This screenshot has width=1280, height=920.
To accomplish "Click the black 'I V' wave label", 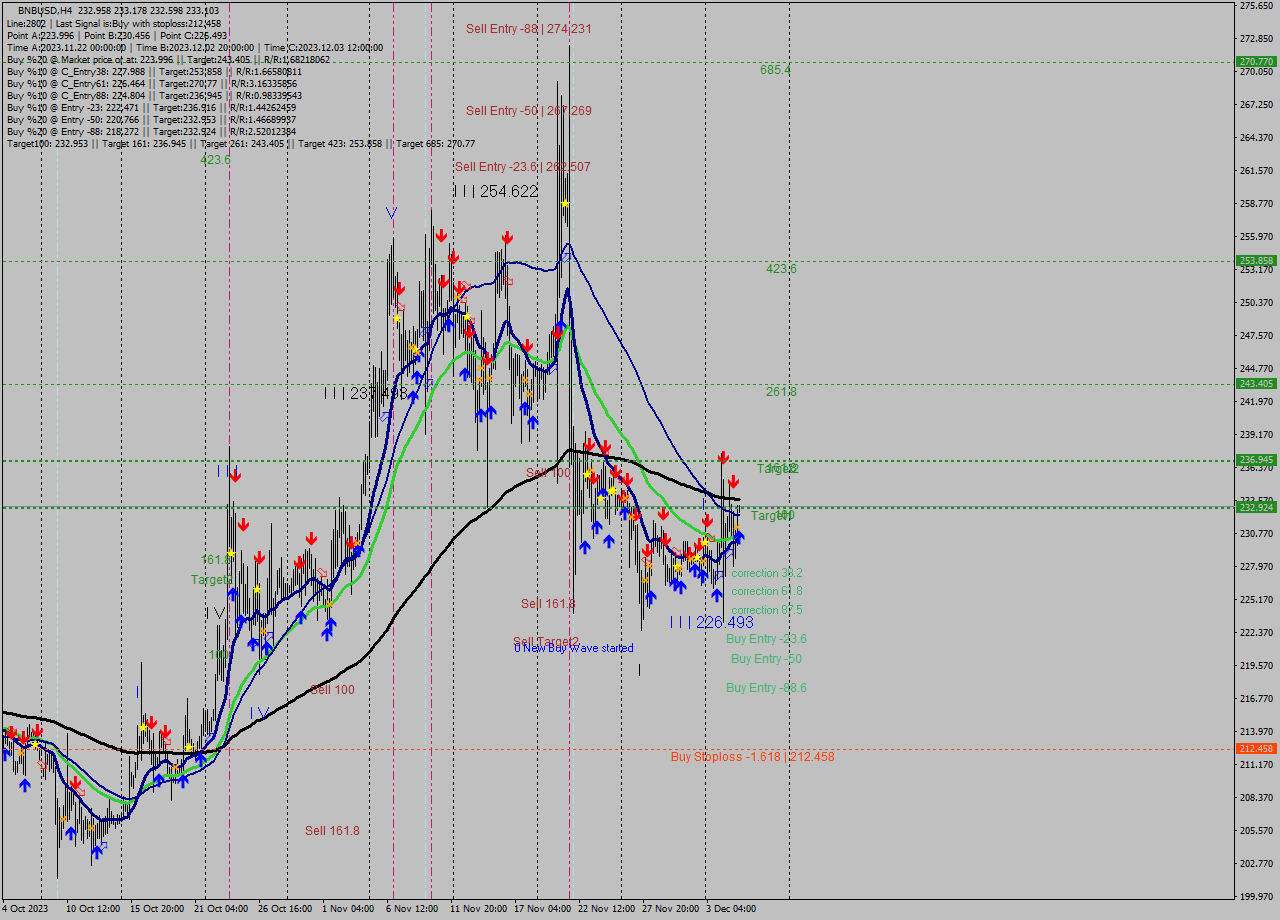I will click(x=214, y=613).
